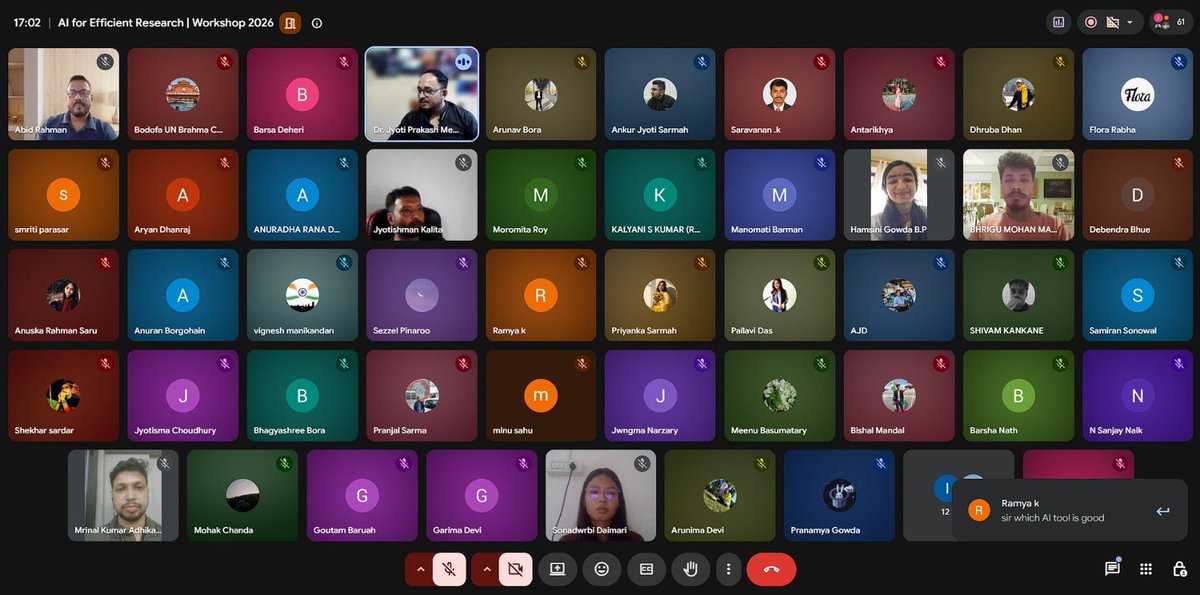Unmute your microphone in the bottom bar
Viewport: 1200px width, 595px height.
coord(450,569)
